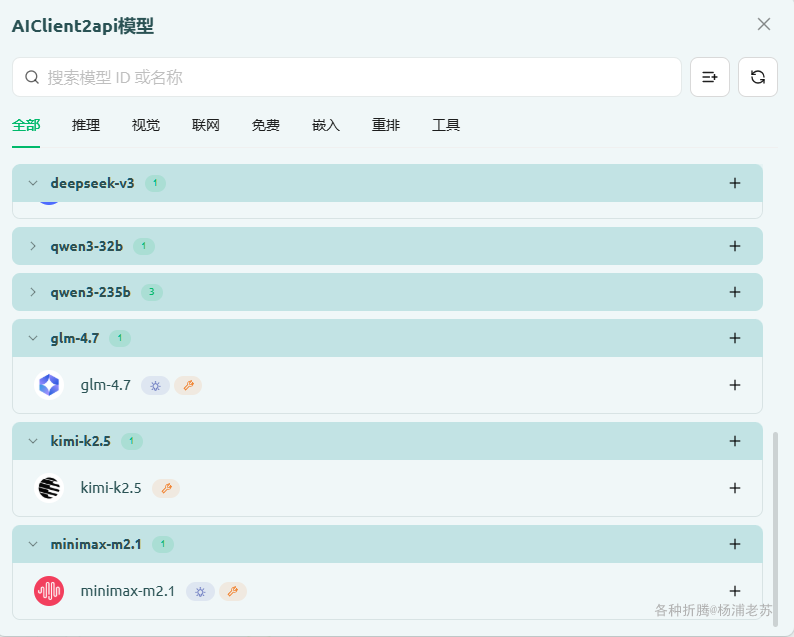Click the qwen3-235b group title
This screenshot has height=637, width=794.
(90, 293)
